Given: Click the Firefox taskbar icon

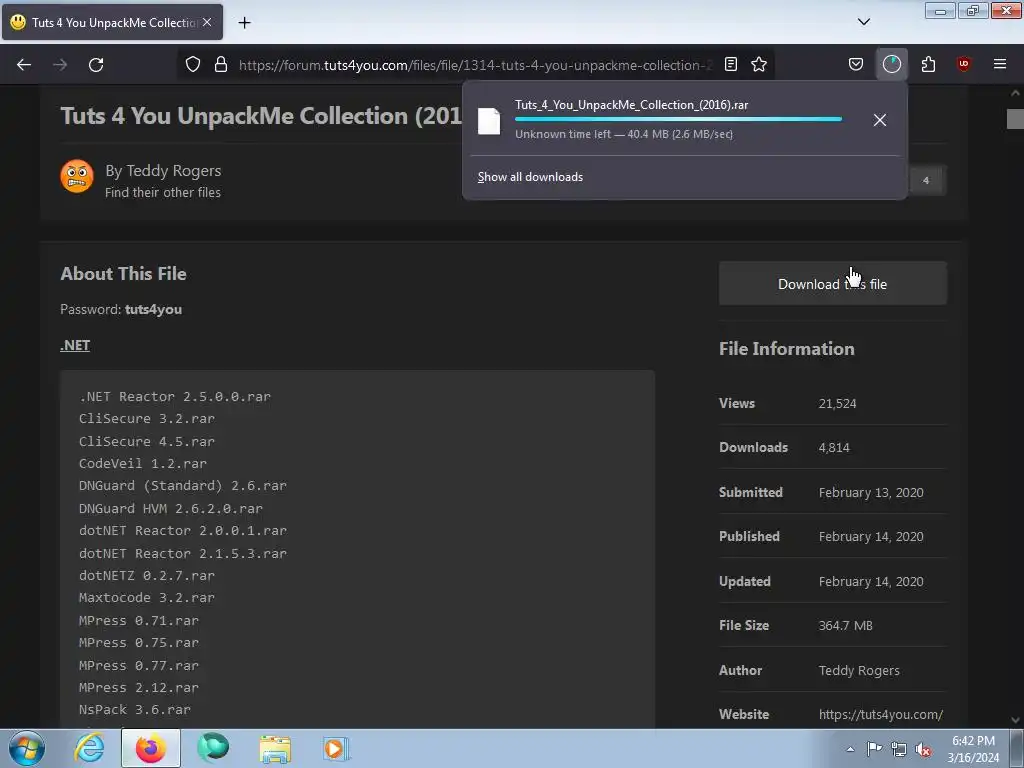Looking at the screenshot, I should (x=150, y=748).
